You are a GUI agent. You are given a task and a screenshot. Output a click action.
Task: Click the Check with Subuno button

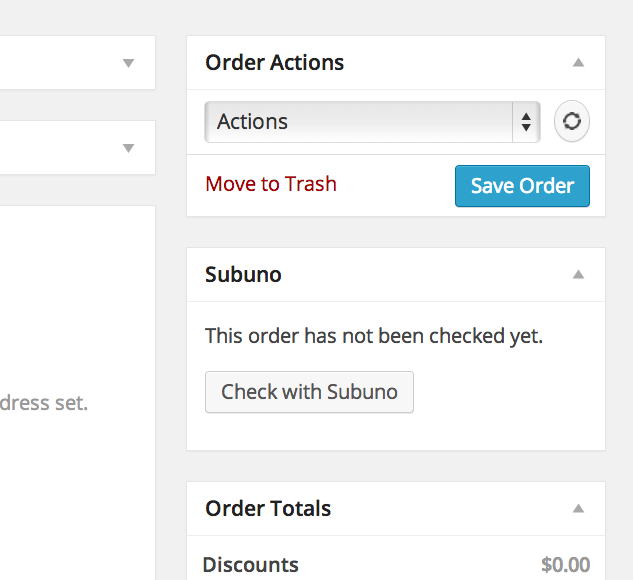(309, 392)
